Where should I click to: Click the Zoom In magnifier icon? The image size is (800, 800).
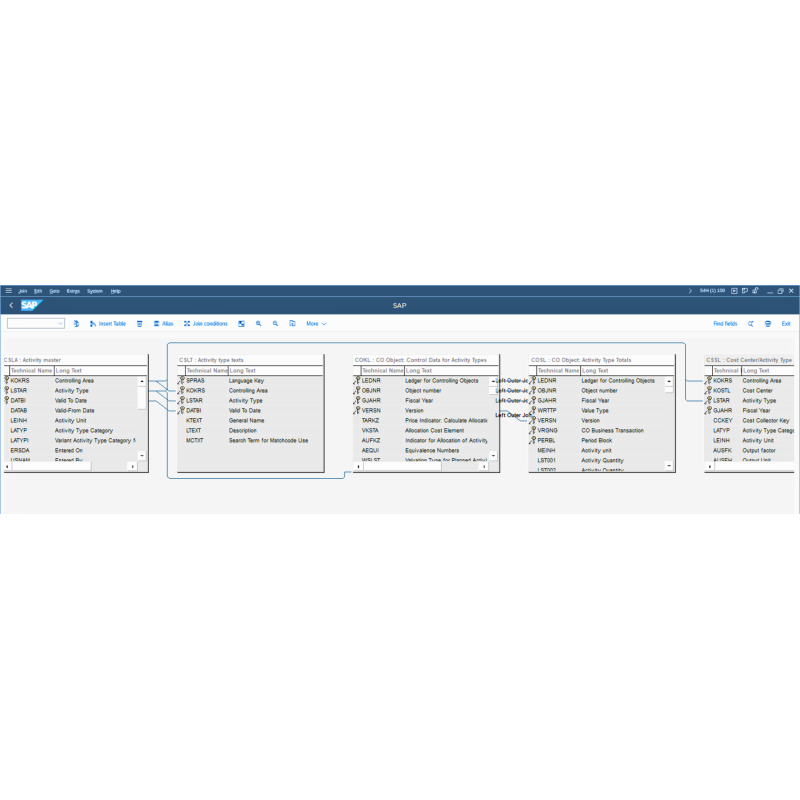[260, 323]
